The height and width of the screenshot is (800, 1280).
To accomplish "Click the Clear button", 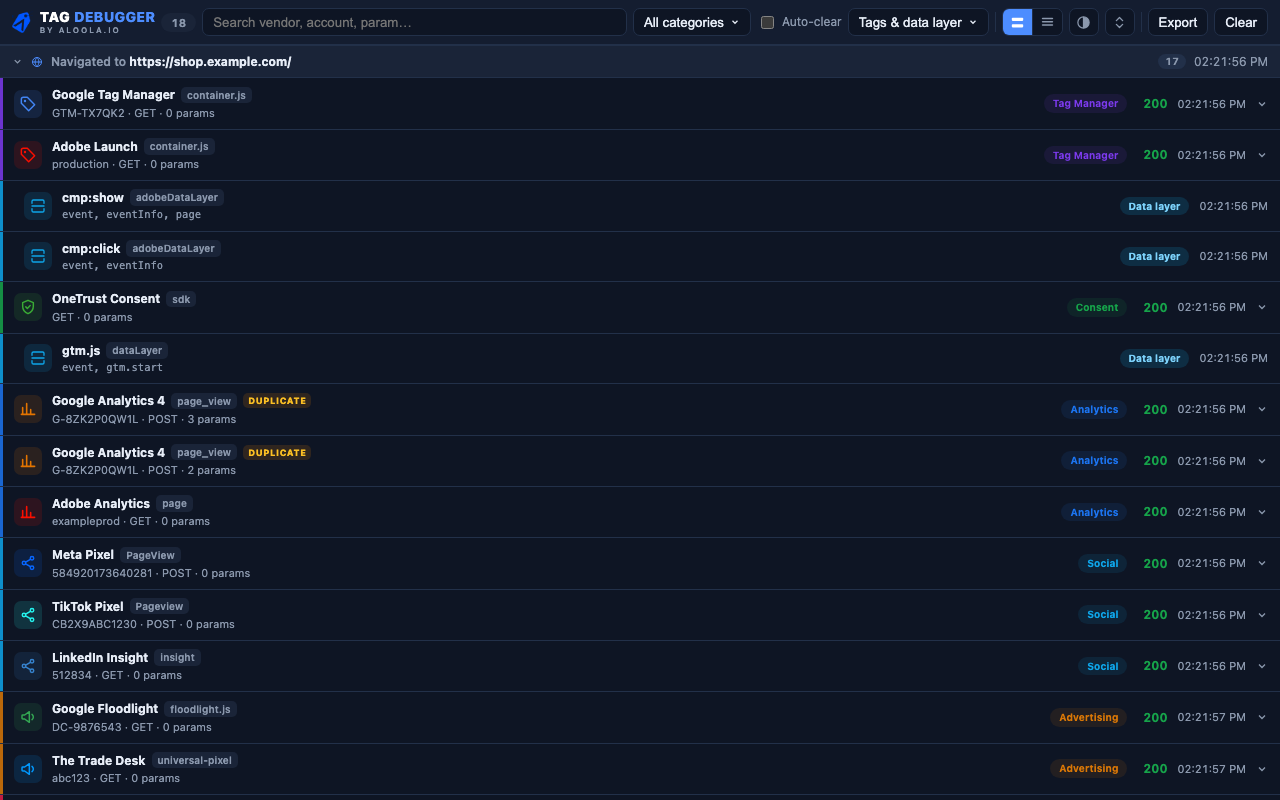I will click(x=1241, y=22).
